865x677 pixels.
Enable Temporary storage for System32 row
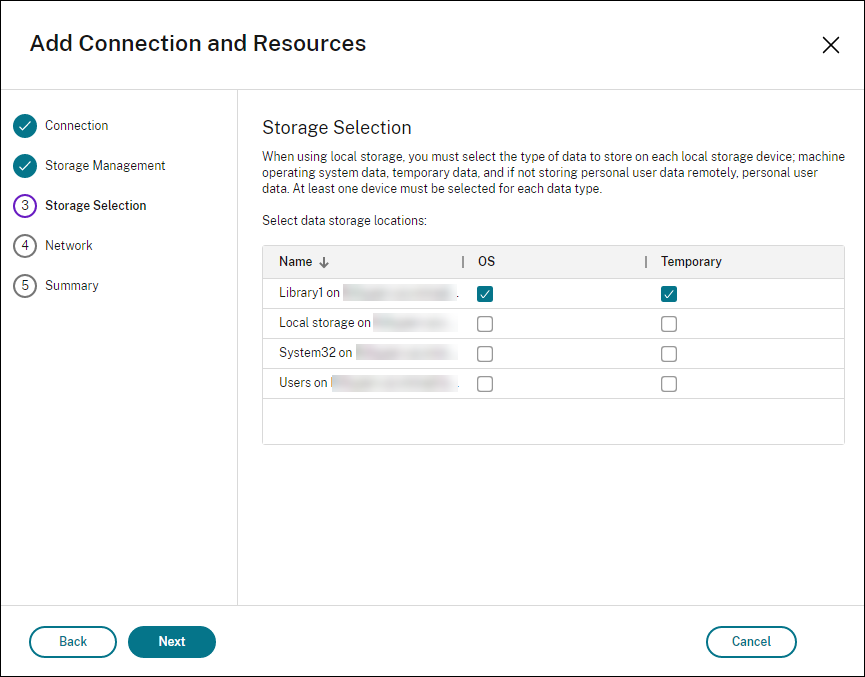tap(669, 353)
